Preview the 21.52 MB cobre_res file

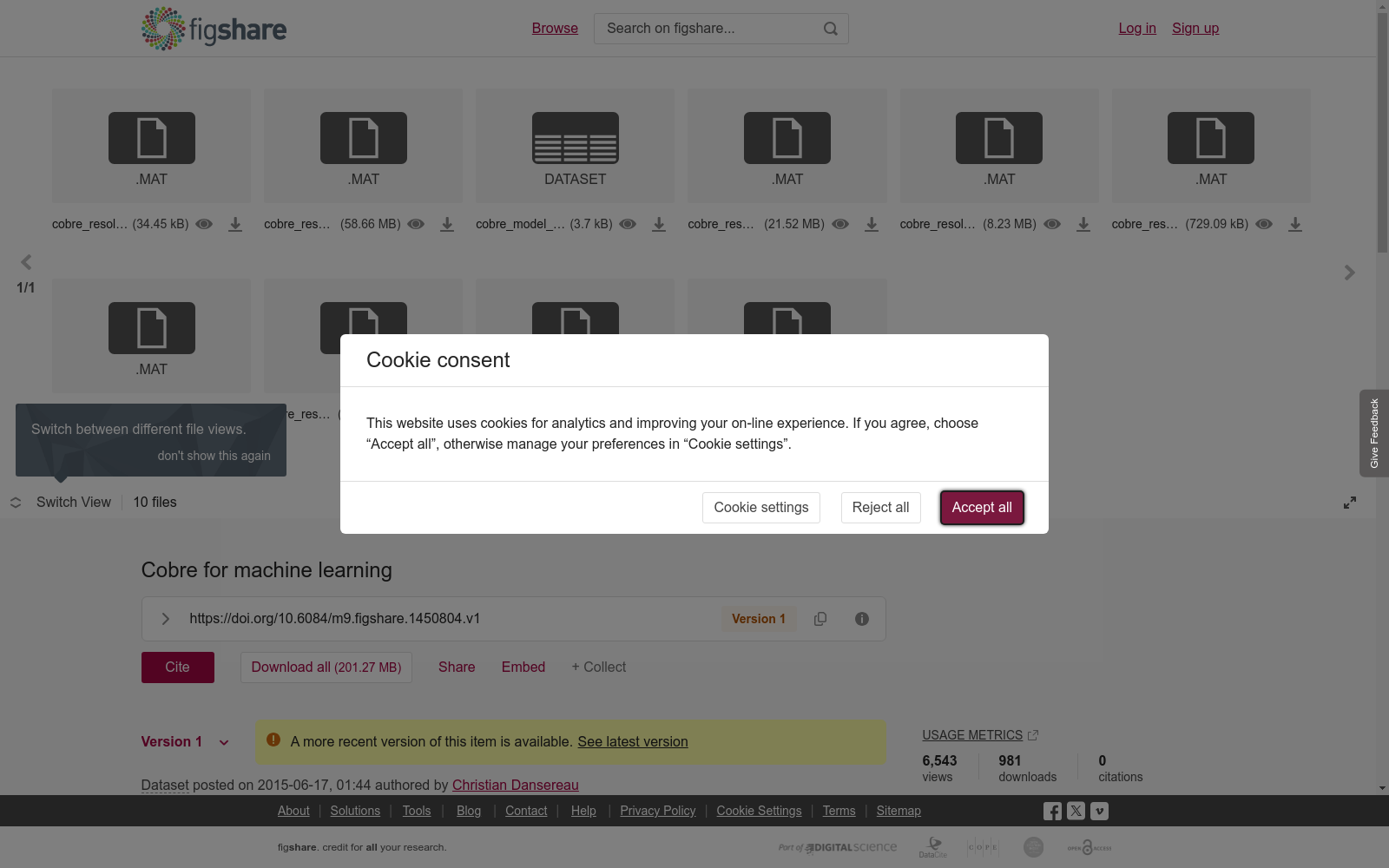tap(840, 224)
